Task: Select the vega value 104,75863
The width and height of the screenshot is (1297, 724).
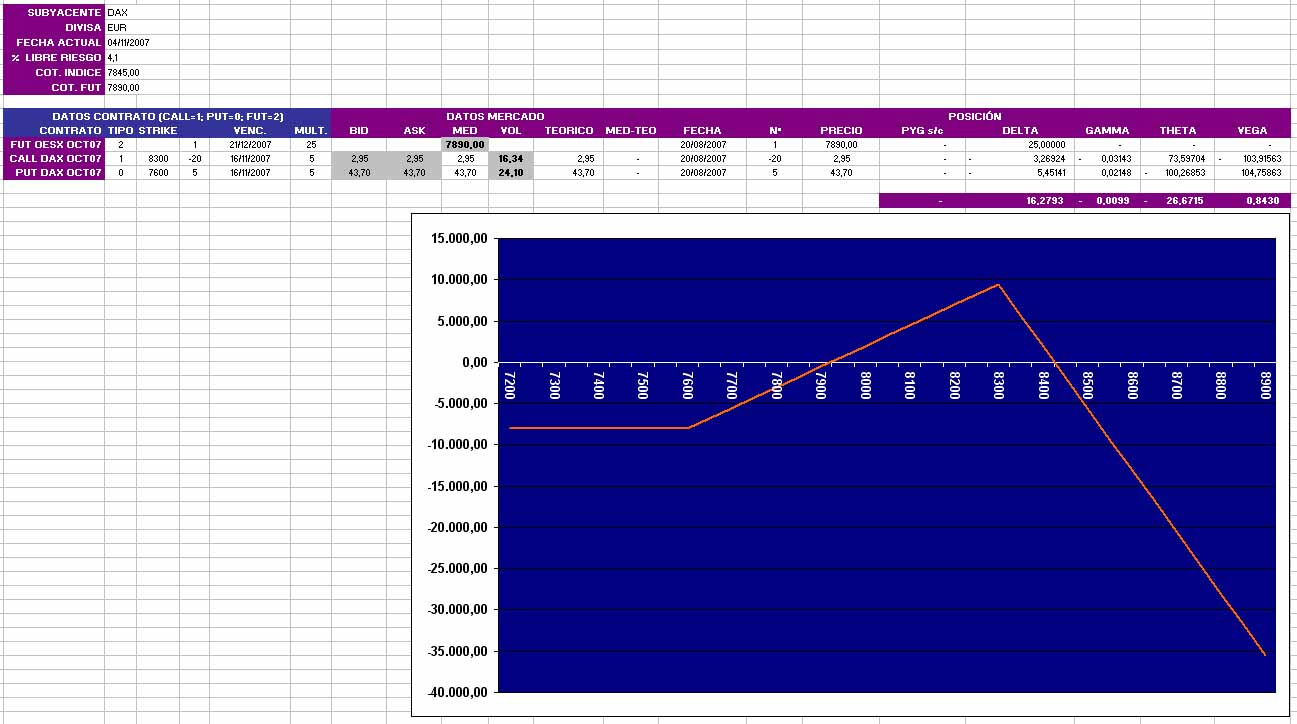Action: (x=1259, y=173)
